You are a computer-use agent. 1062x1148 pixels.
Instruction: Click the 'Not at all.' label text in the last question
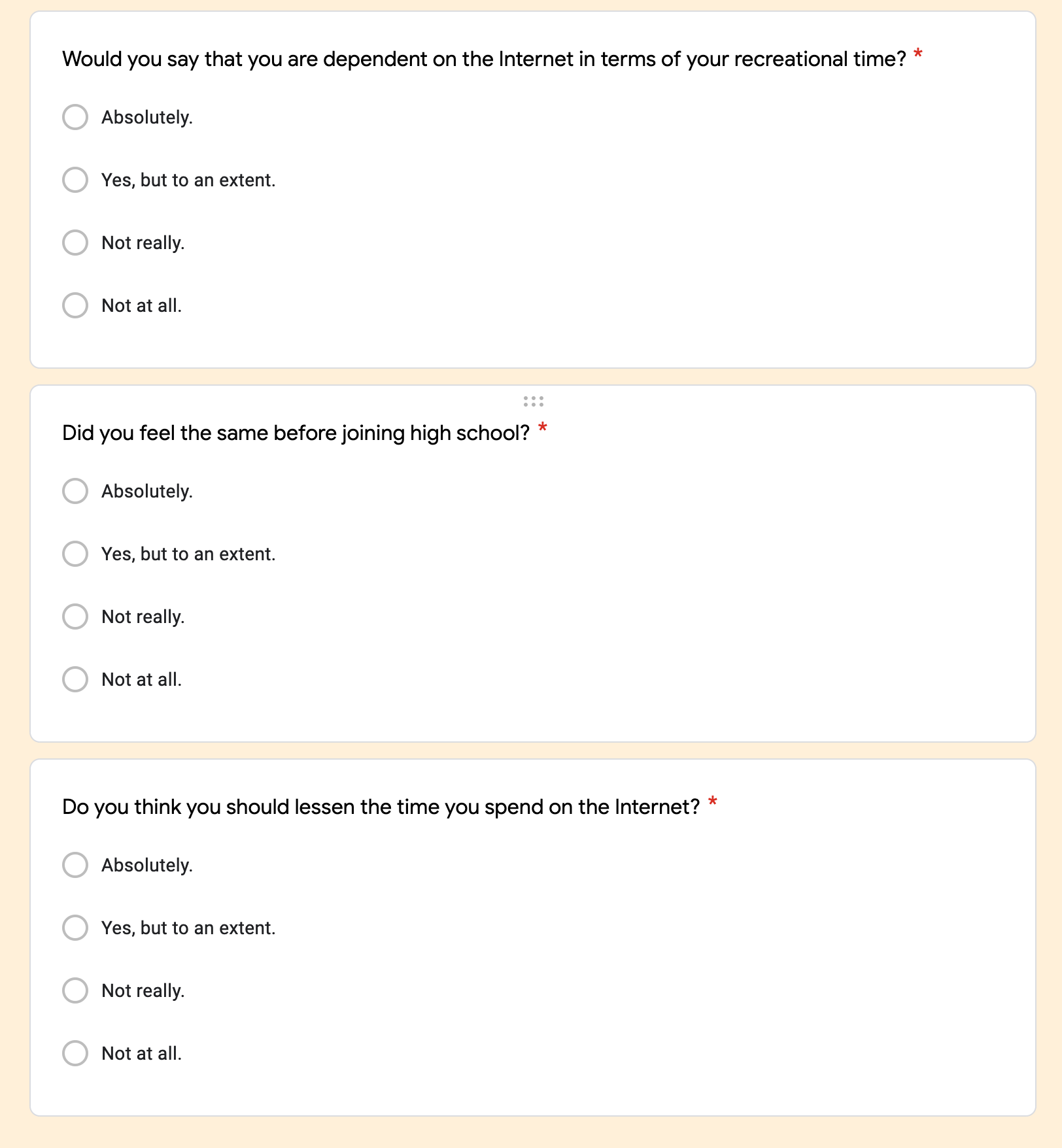142,1054
